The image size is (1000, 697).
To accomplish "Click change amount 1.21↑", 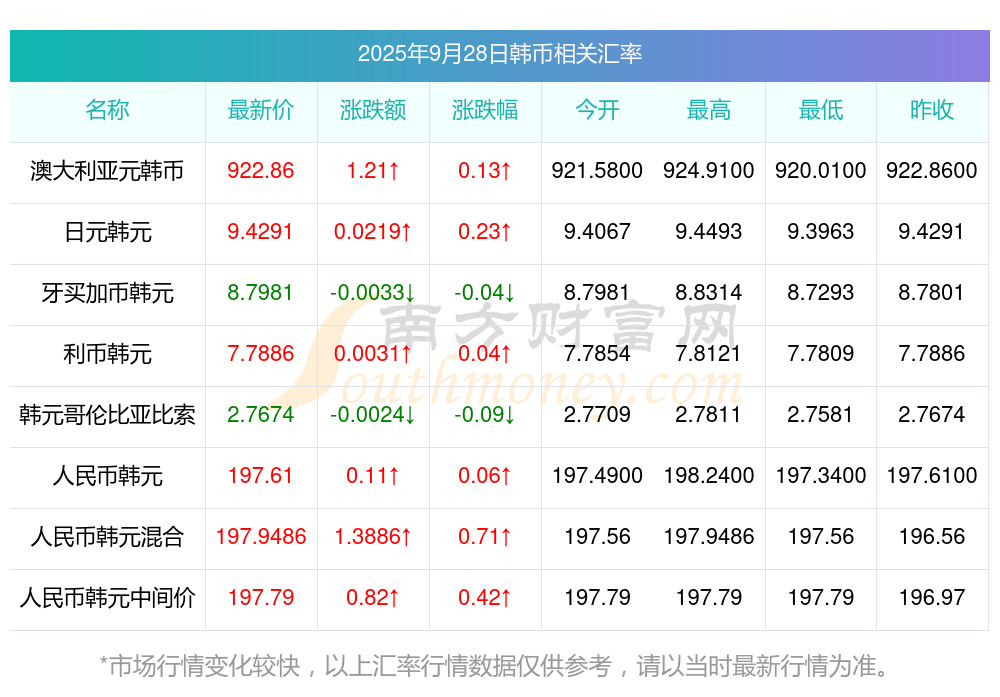I will tap(372, 171).
